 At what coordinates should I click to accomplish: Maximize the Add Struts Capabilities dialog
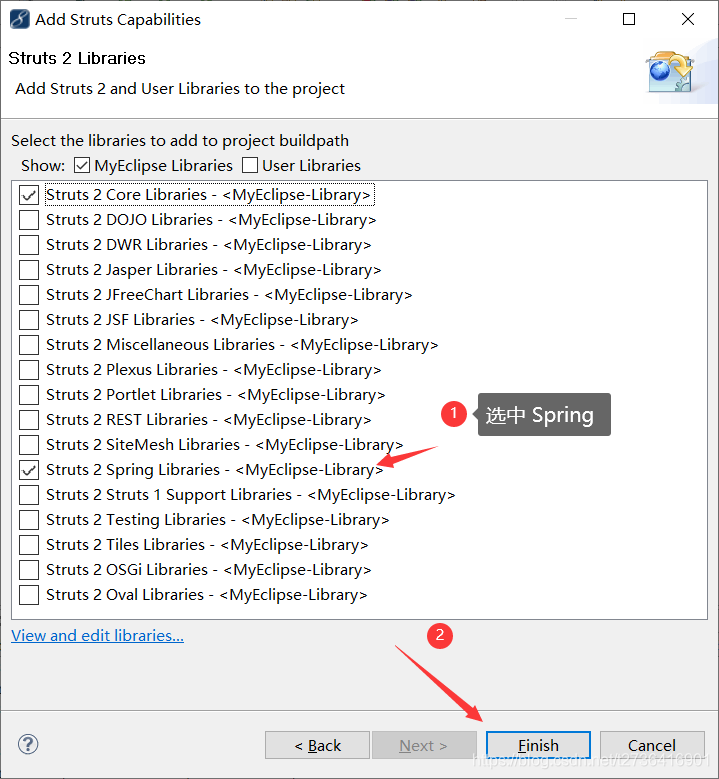(x=629, y=19)
